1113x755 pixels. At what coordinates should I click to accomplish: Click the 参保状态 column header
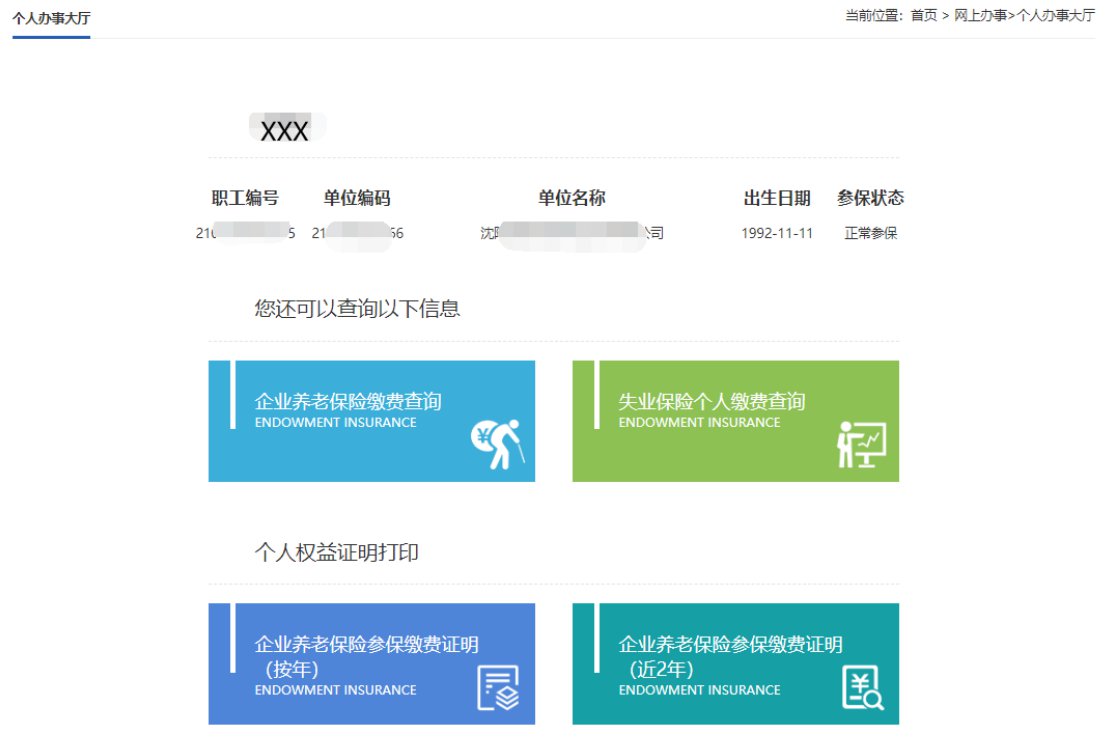(870, 198)
